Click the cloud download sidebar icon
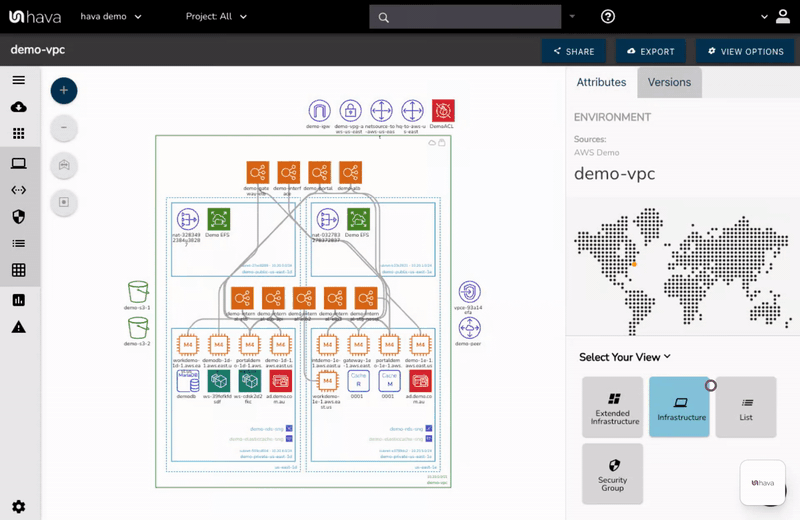 coord(18,107)
